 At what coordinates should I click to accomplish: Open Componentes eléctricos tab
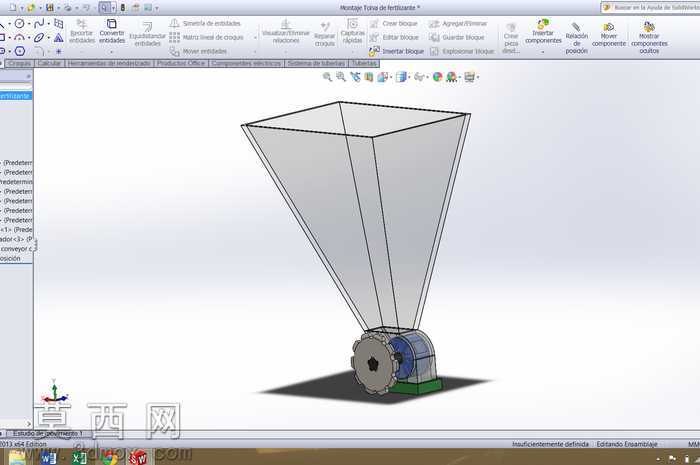[246, 63]
